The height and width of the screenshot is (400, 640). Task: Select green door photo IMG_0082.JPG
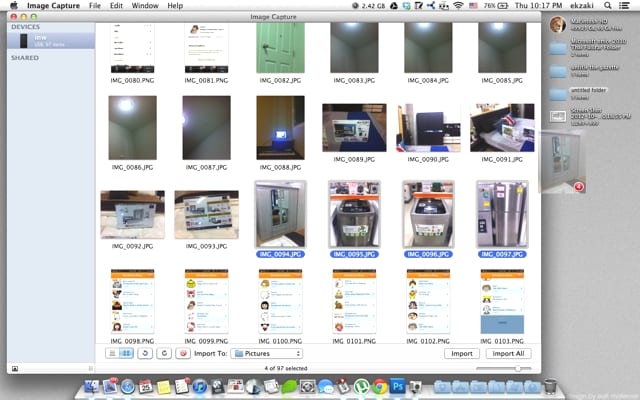(x=280, y=48)
